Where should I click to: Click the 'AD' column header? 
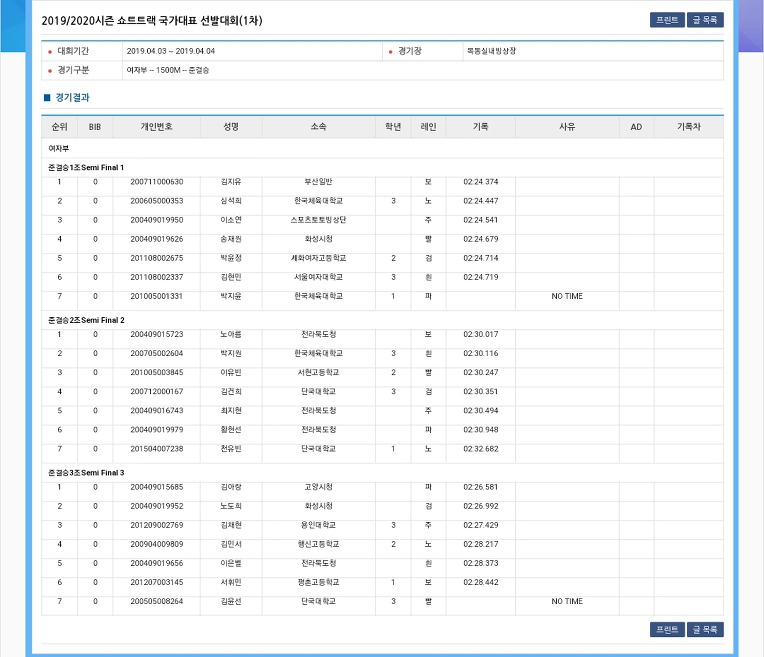636,127
